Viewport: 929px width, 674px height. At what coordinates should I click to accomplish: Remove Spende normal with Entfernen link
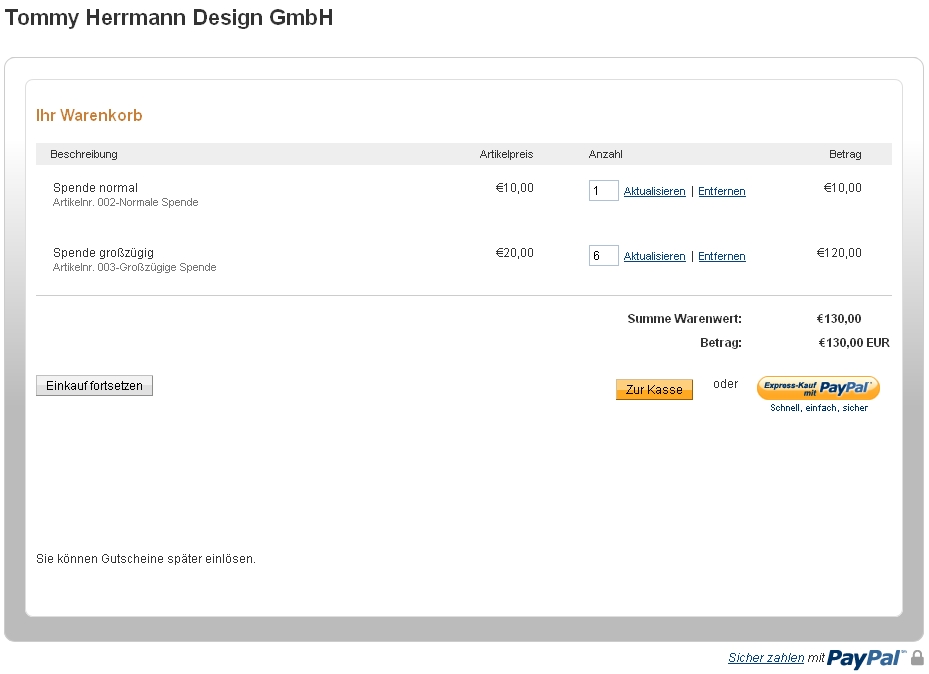click(x=721, y=191)
